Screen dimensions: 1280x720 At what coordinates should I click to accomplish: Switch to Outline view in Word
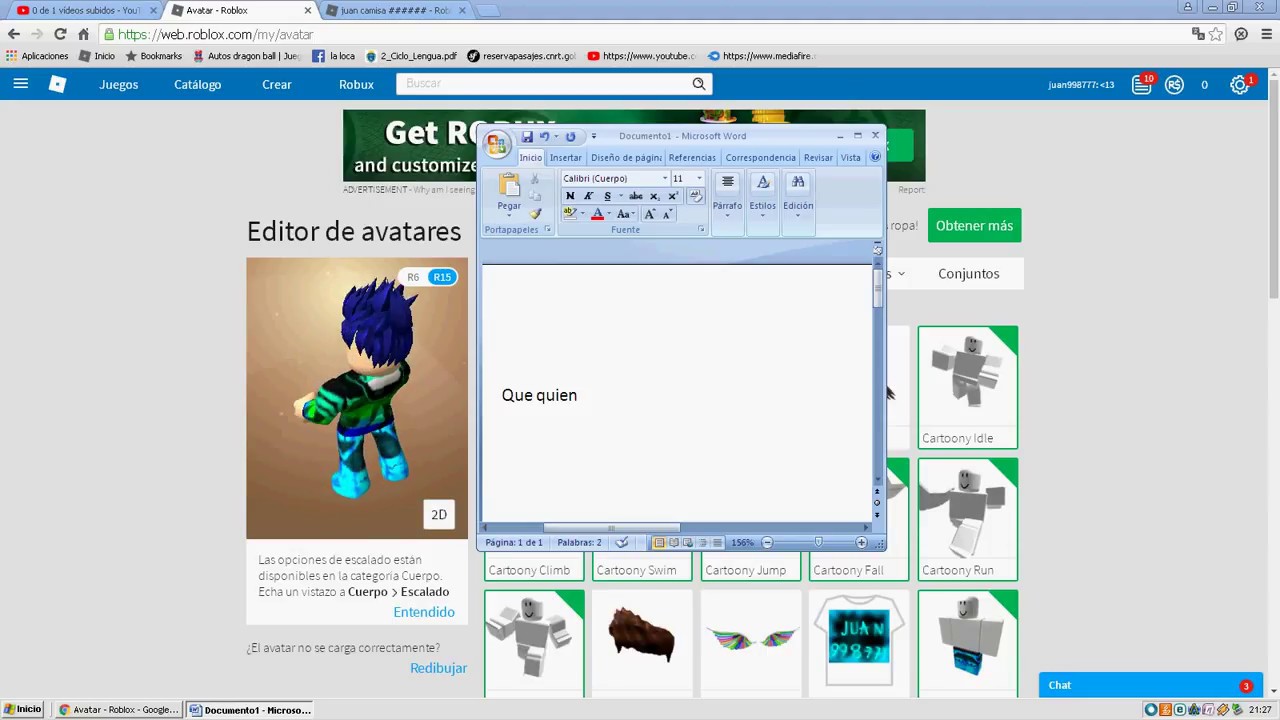pos(702,542)
